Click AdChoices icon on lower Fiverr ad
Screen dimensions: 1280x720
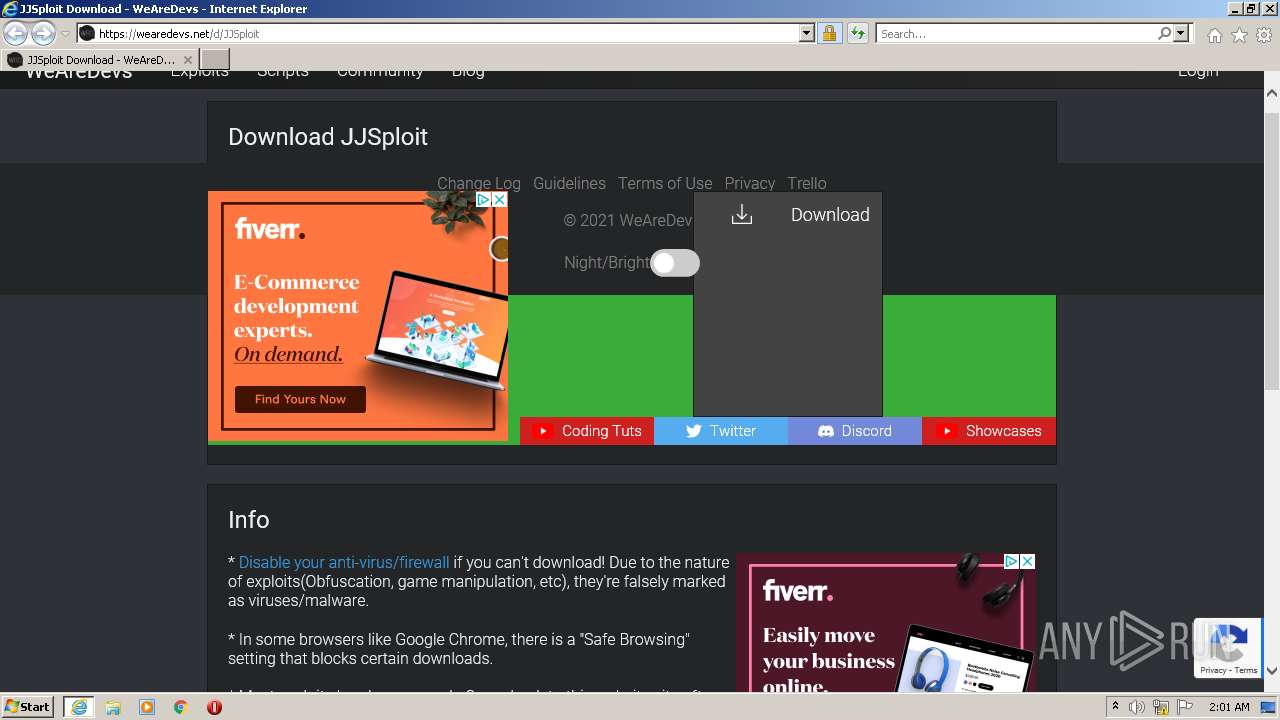tap(1011, 562)
